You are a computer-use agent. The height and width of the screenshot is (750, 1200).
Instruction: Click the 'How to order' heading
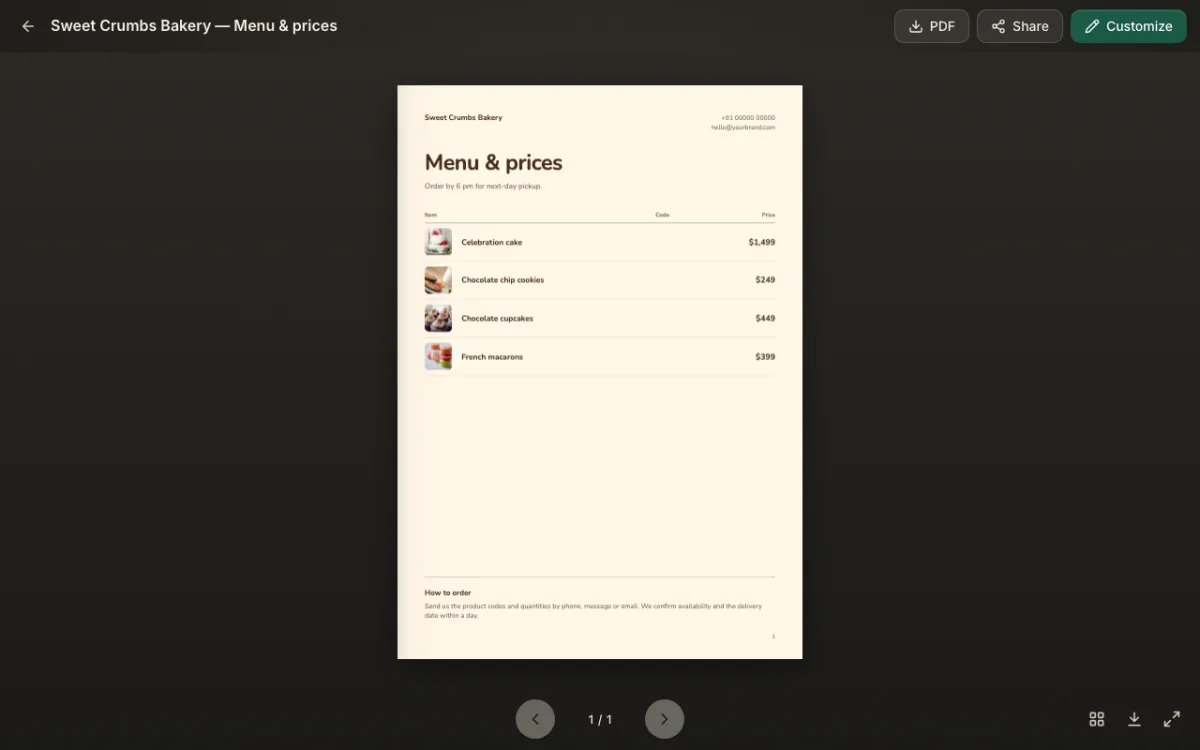click(447, 593)
